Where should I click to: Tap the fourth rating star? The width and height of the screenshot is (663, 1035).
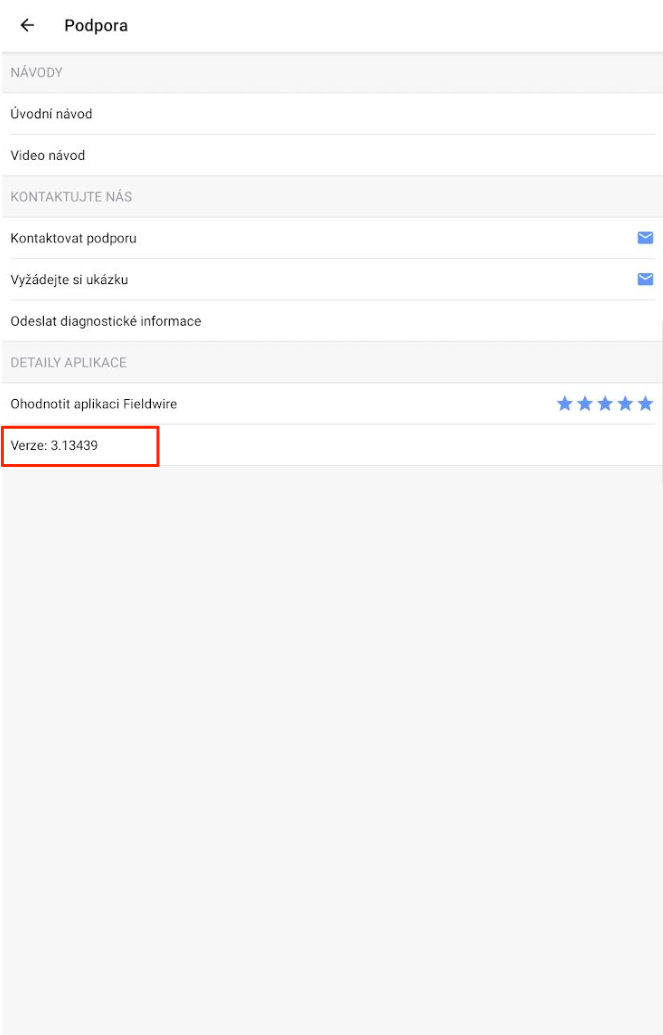click(625, 404)
